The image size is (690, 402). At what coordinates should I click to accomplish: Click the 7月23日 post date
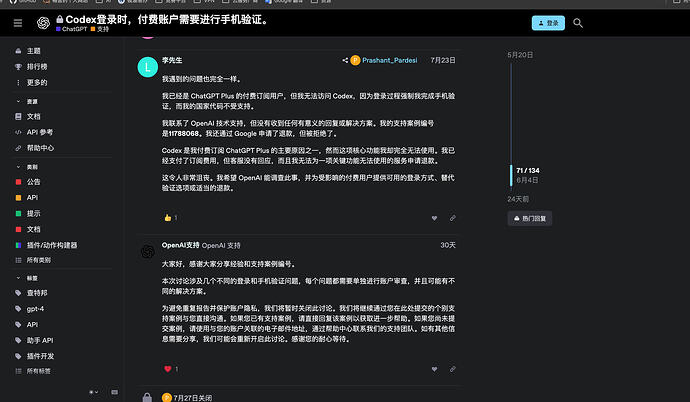(x=443, y=60)
